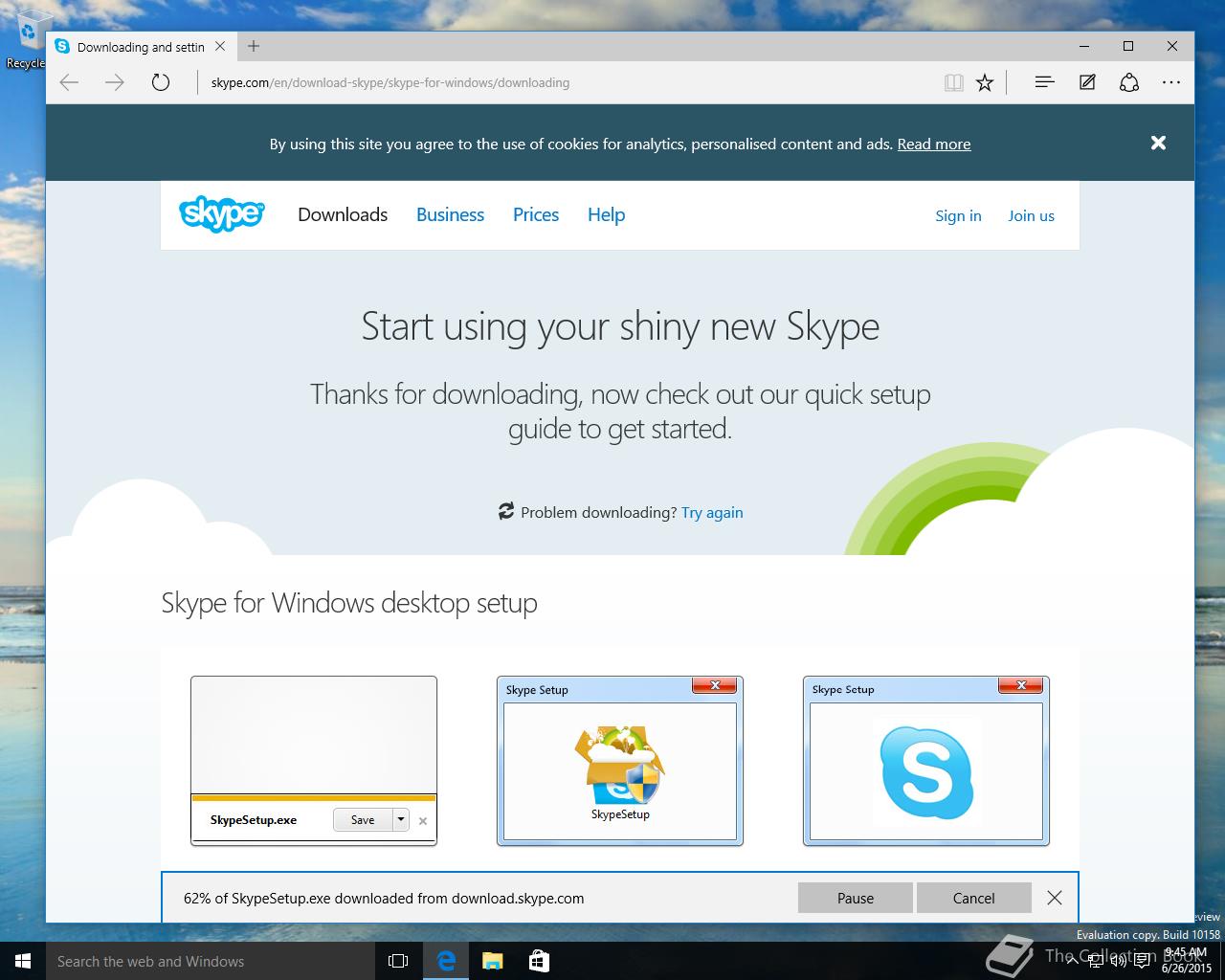Image resolution: width=1225 pixels, height=980 pixels.
Task: Open Task View on taskbar
Action: tap(398, 961)
